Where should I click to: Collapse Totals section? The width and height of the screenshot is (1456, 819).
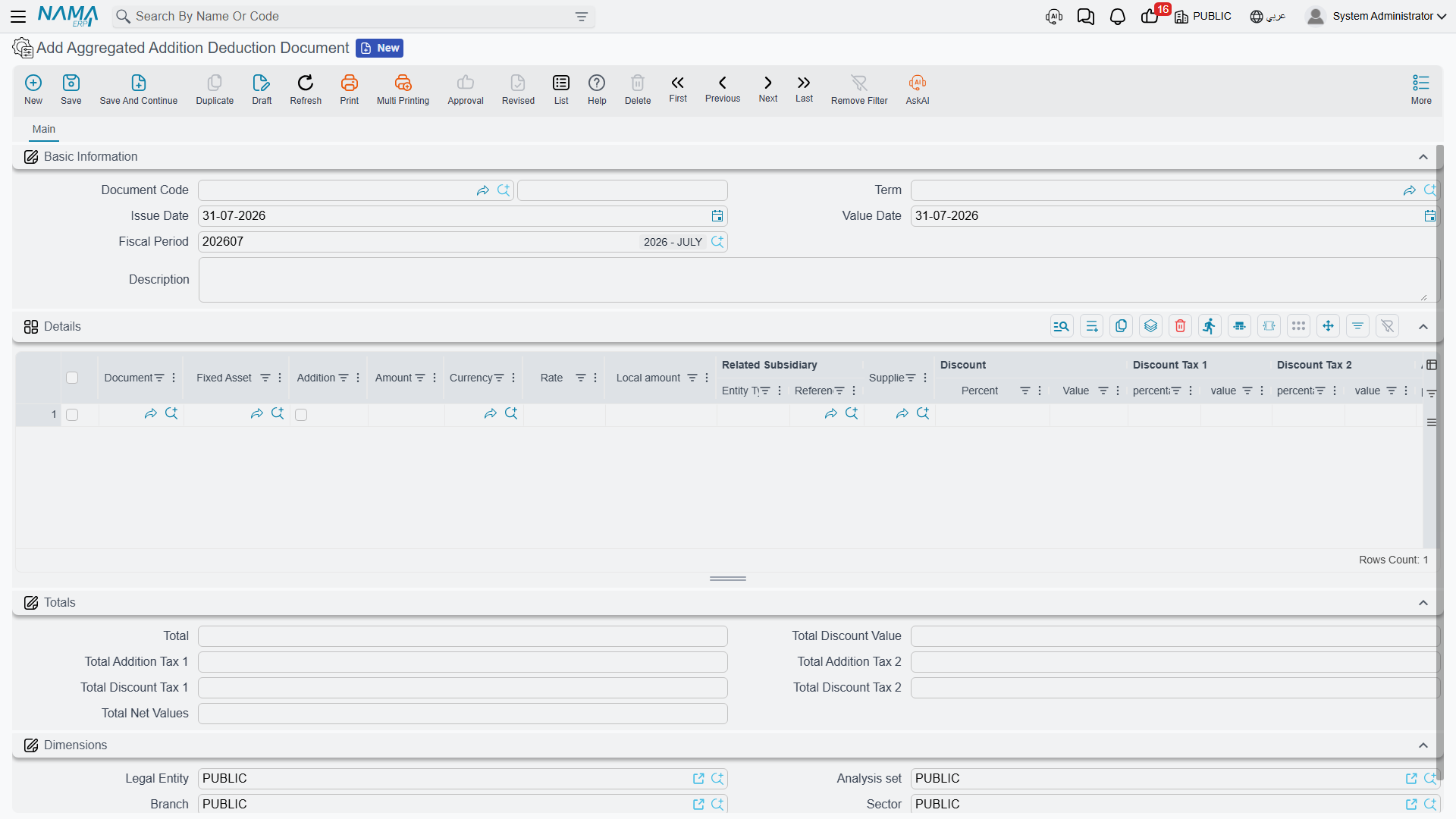tap(1423, 603)
